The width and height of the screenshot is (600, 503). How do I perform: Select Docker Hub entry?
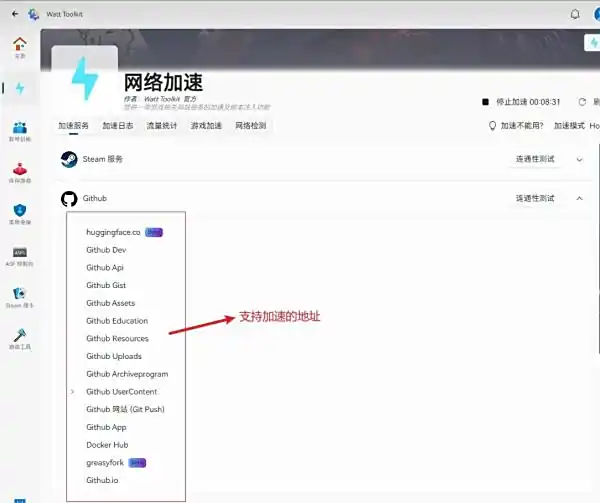pyautogui.click(x=107, y=445)
